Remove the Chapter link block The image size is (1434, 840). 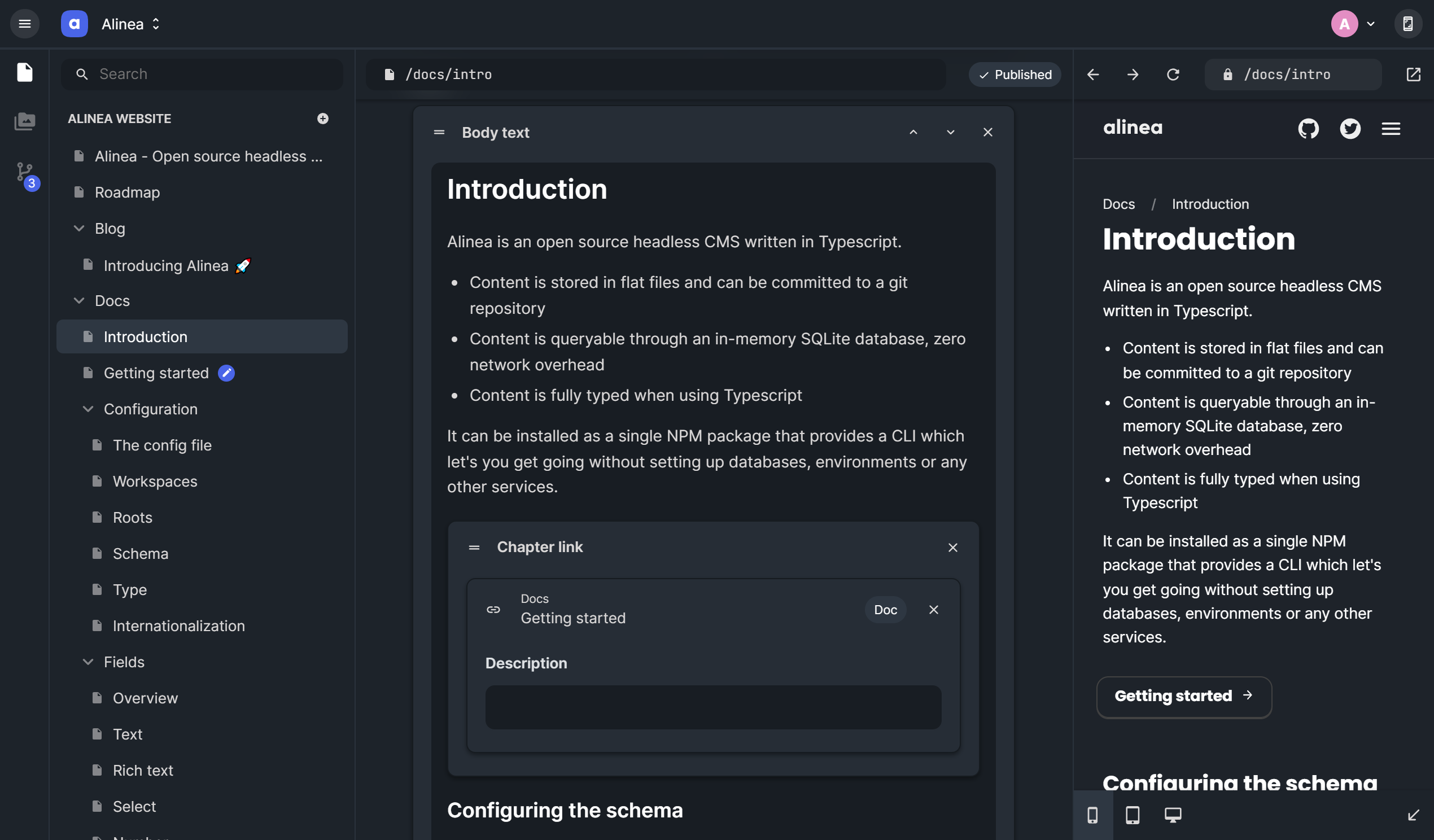click(x=952, y=547)
